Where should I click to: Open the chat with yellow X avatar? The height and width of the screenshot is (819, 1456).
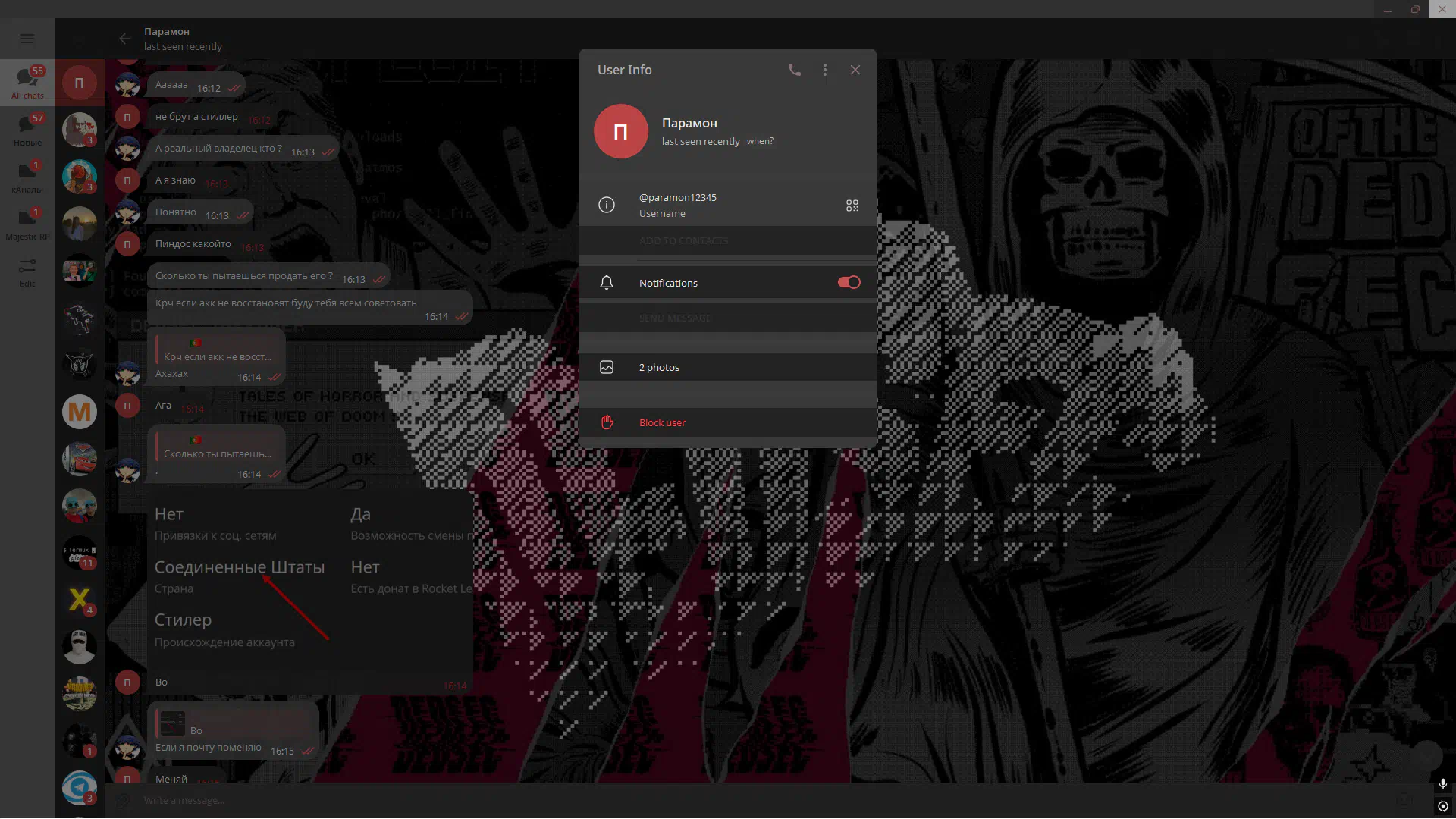79,600
